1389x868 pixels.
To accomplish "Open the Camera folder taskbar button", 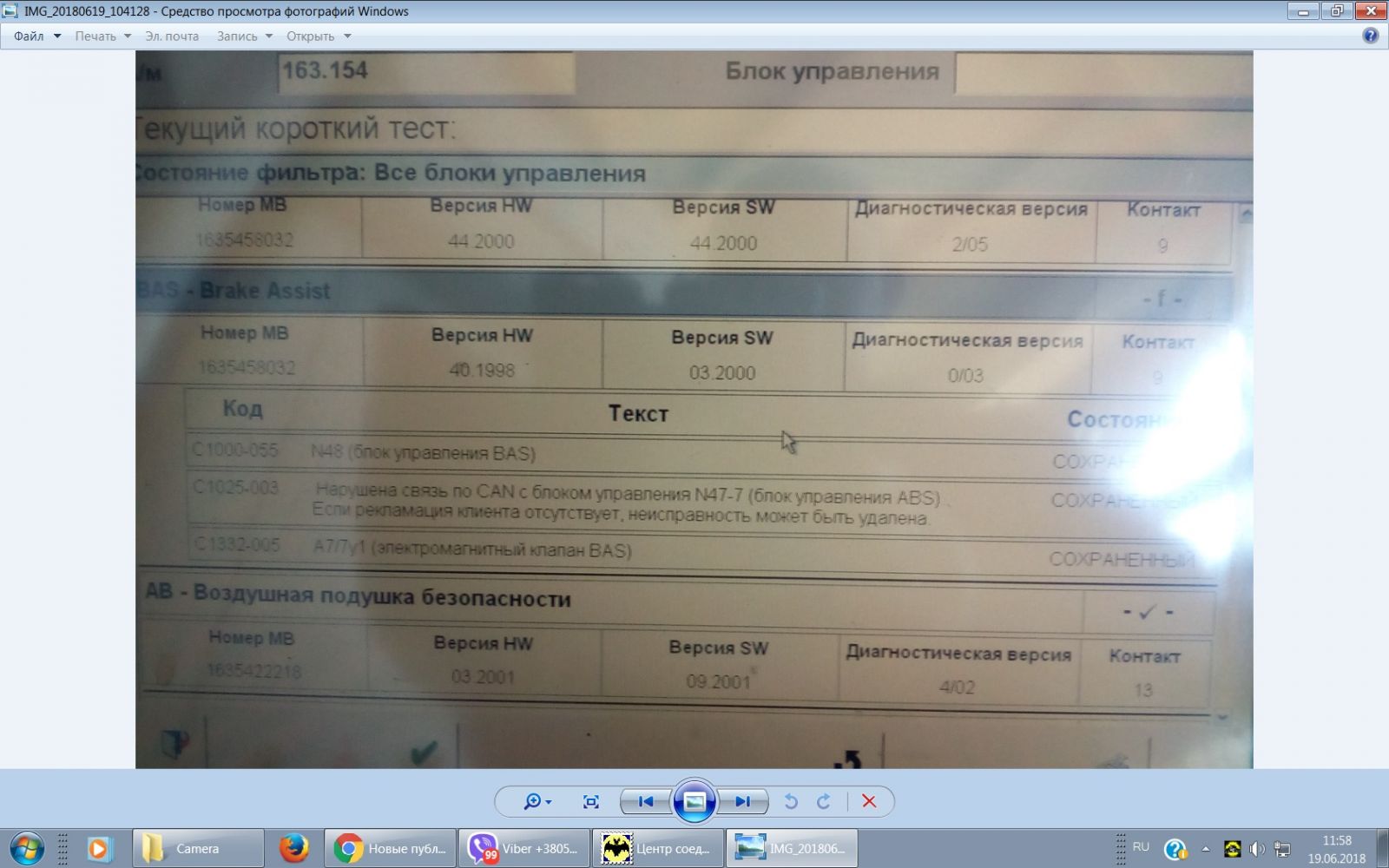I will coord(198,848).
